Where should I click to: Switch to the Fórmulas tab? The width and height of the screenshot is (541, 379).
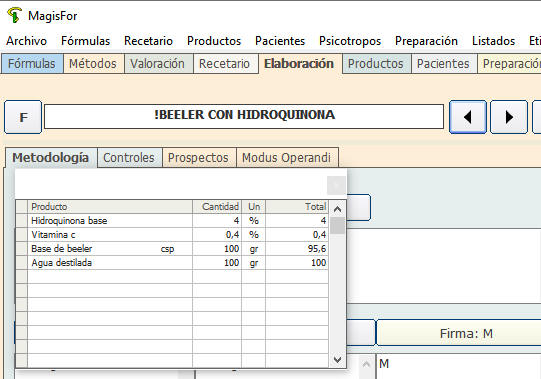pyautogui.click(x=32, y=64)
